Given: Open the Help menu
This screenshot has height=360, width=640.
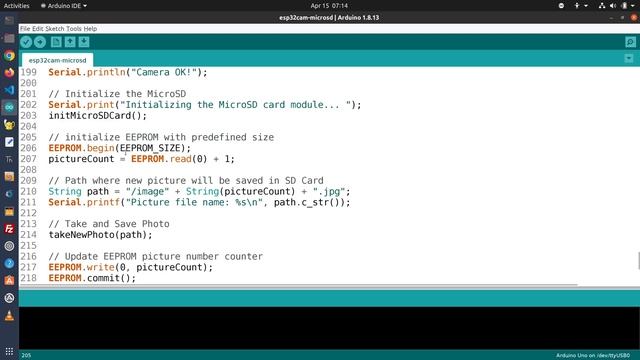Looking at the screenshot, I should [90, 29].
